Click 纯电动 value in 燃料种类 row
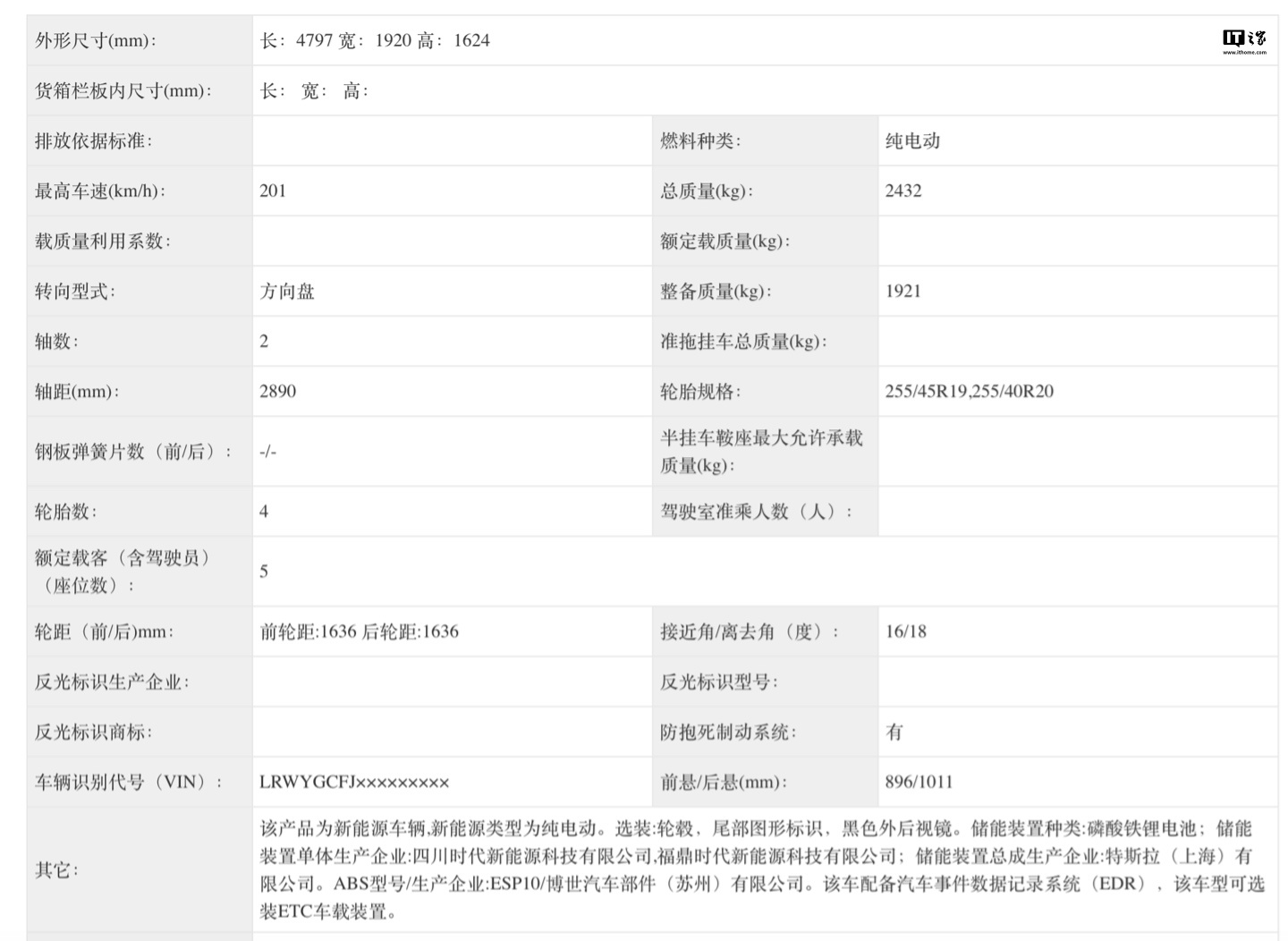Image resolution: width=1288 pixels, height=941 pixels. coord(912,140)
